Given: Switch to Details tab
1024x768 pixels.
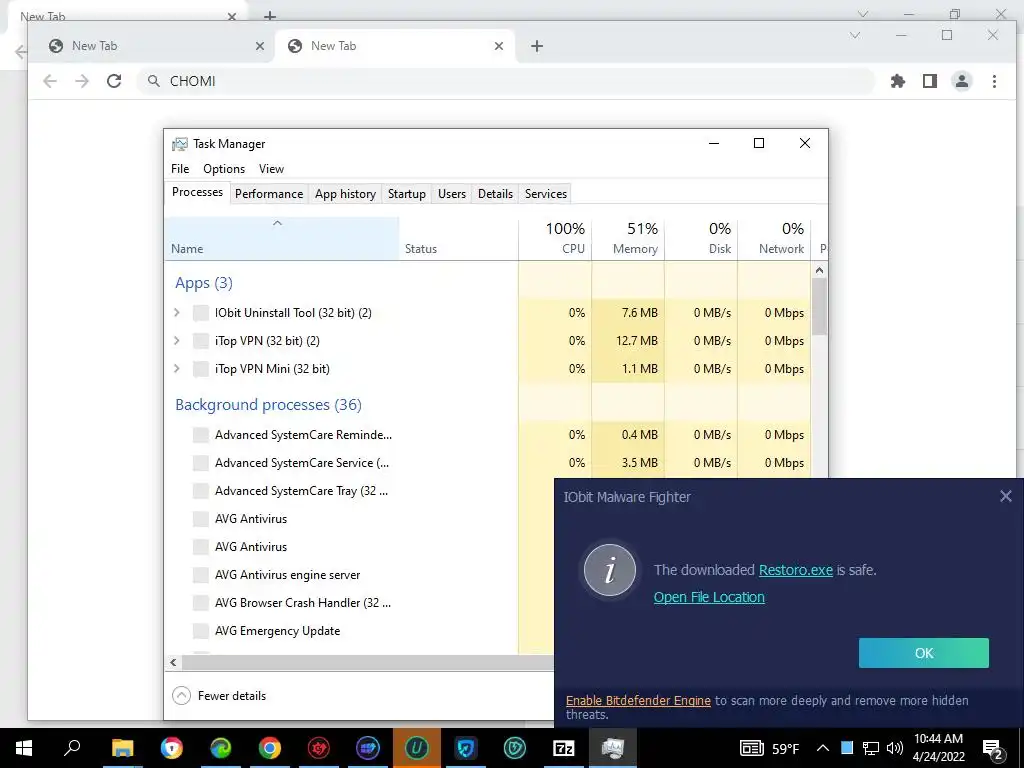Looking at the screenshot, I should [496, 194].
